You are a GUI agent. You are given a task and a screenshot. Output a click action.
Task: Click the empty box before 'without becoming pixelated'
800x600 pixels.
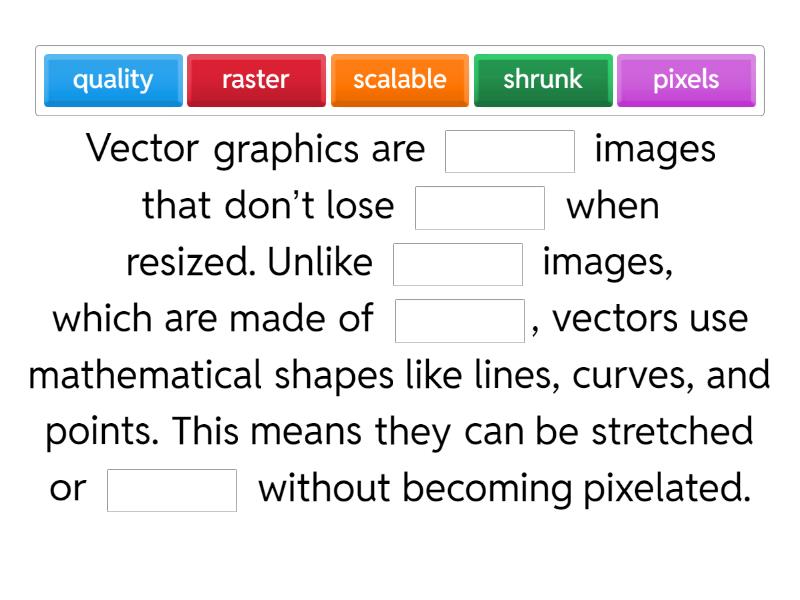(x=172, y=490)
